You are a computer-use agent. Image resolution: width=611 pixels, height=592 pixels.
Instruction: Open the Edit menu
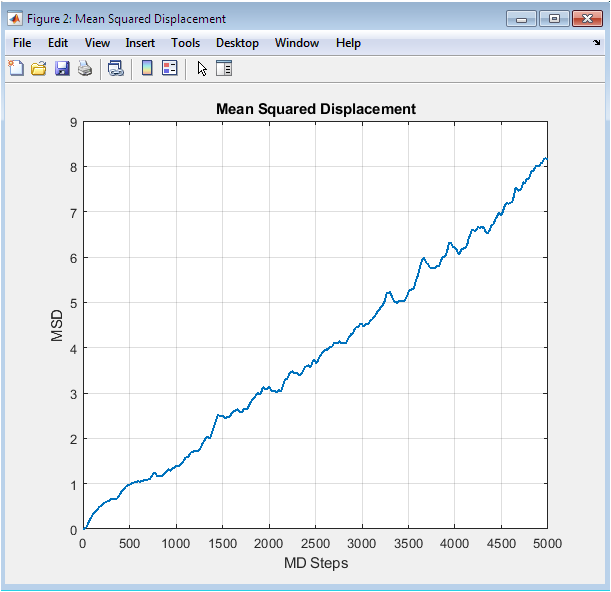point(58,43)
